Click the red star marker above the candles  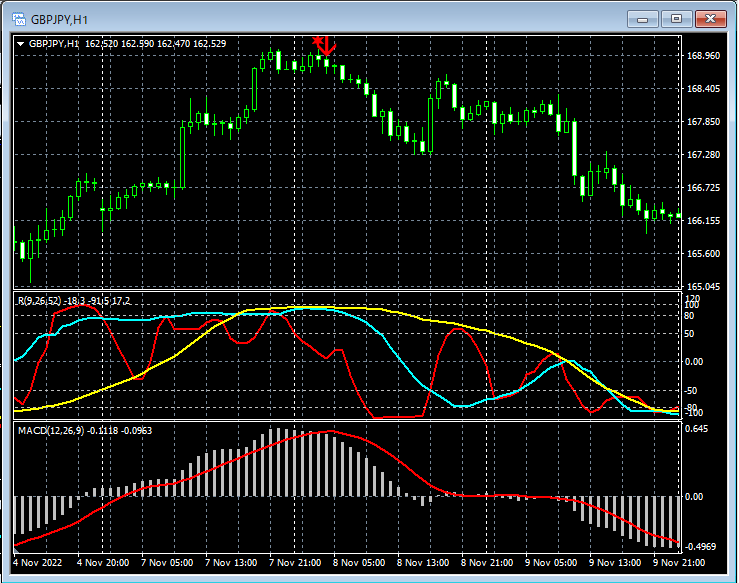pyautogui.click(x=318, y=40)
